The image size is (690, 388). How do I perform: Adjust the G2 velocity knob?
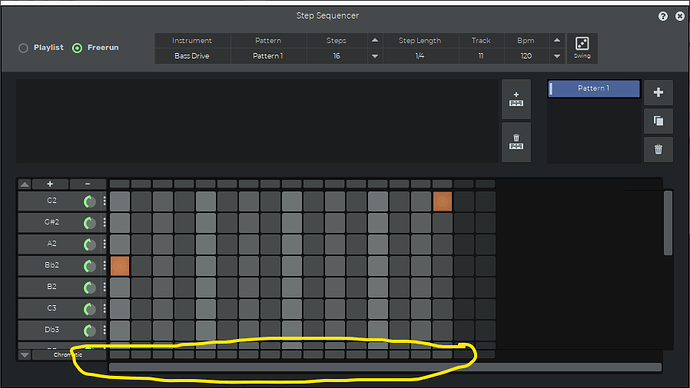point(89,201)
